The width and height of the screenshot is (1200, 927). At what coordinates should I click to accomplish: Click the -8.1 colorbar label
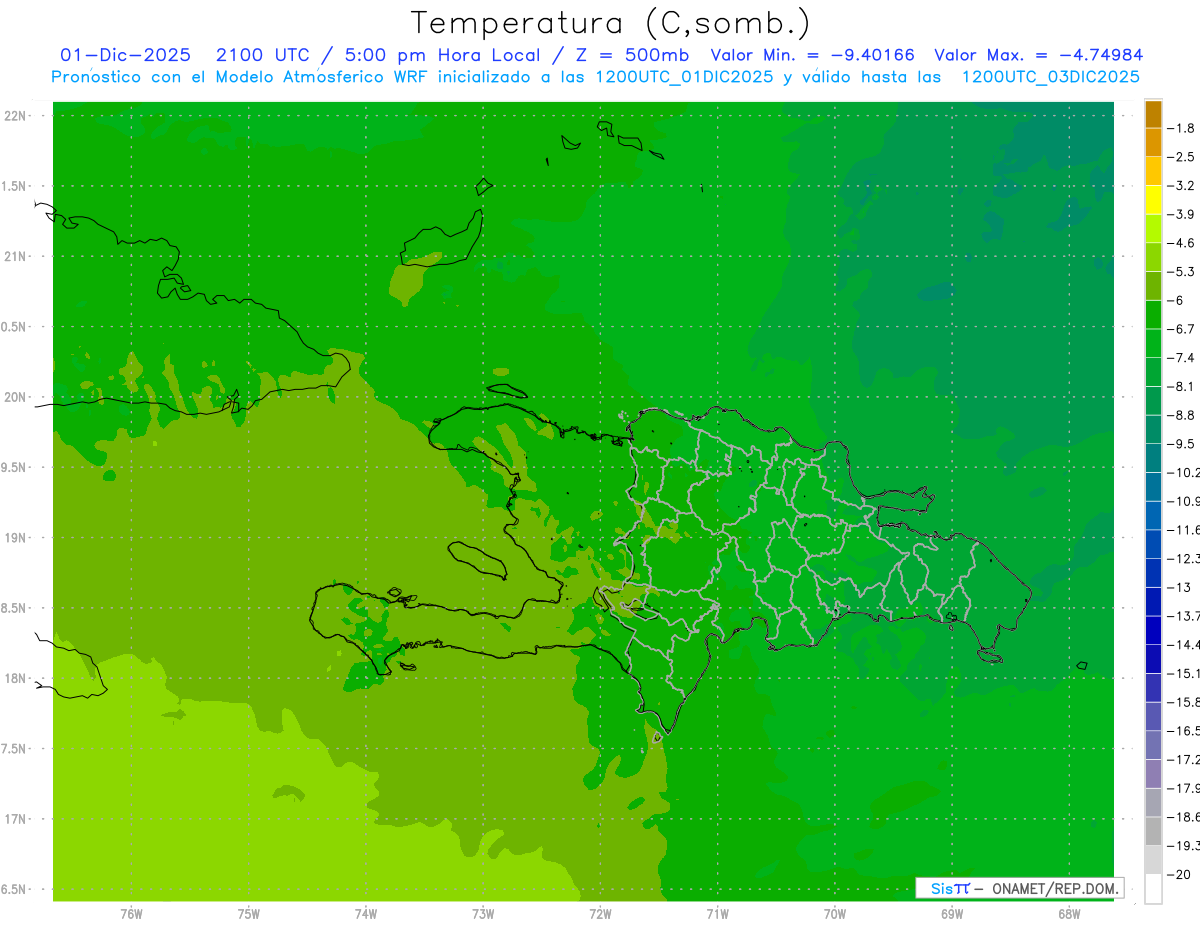tap(1181, 386)
